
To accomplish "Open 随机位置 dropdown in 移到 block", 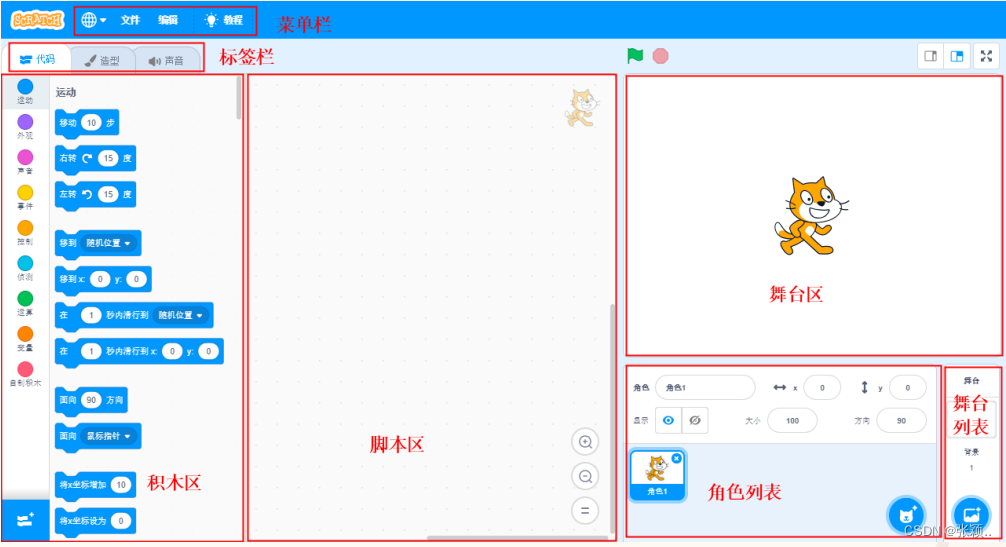I will pyautogui.click(x=108, y=243).
